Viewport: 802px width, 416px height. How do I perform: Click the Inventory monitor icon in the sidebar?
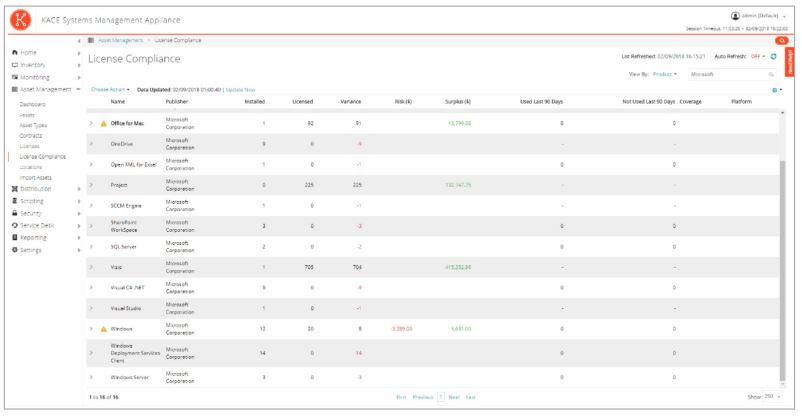15,65
